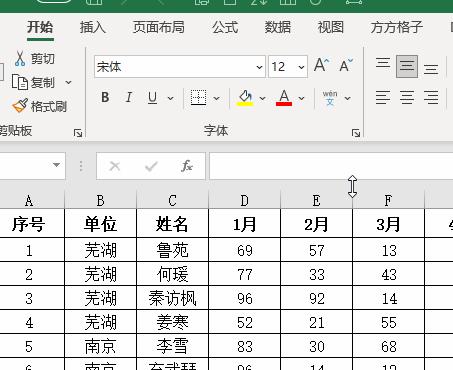The image size is (453, 370).
Task: Toggle middle vertical alignment
Action: click(407, 66)
